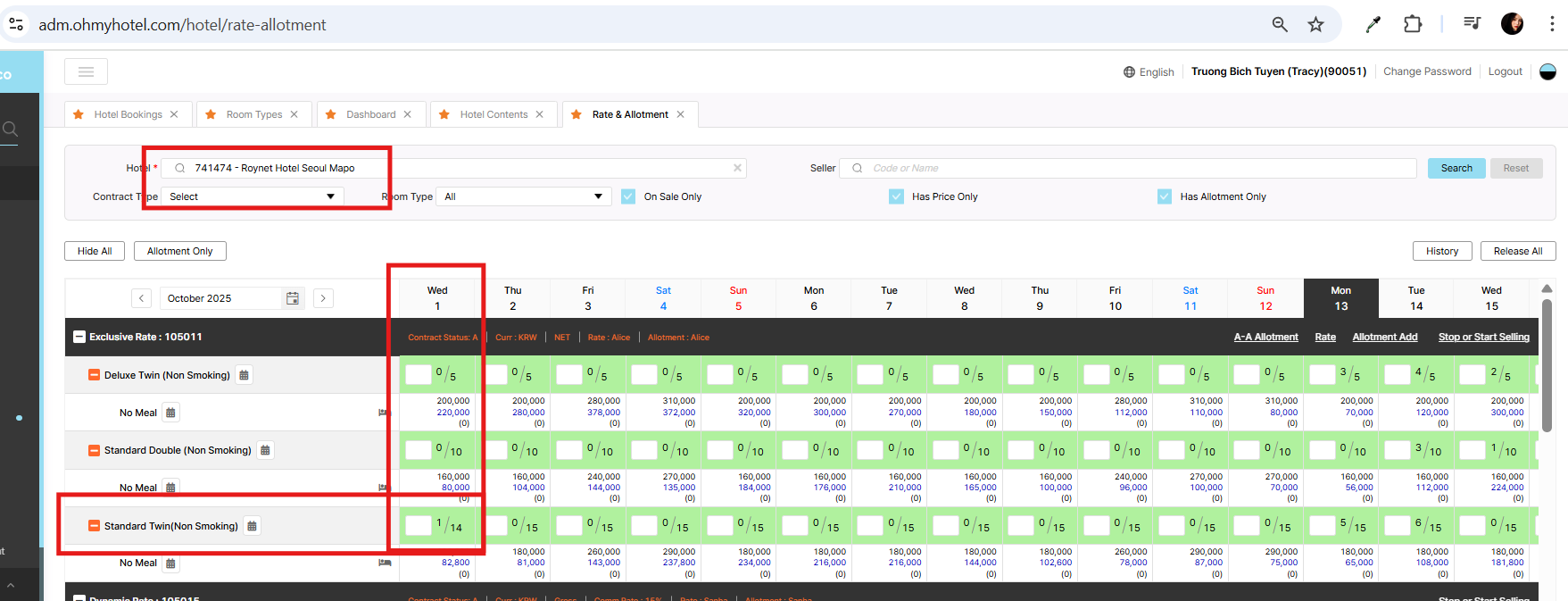Open the Contract Type dropdown
The image size is (1568, 601).
coord(252,196)
